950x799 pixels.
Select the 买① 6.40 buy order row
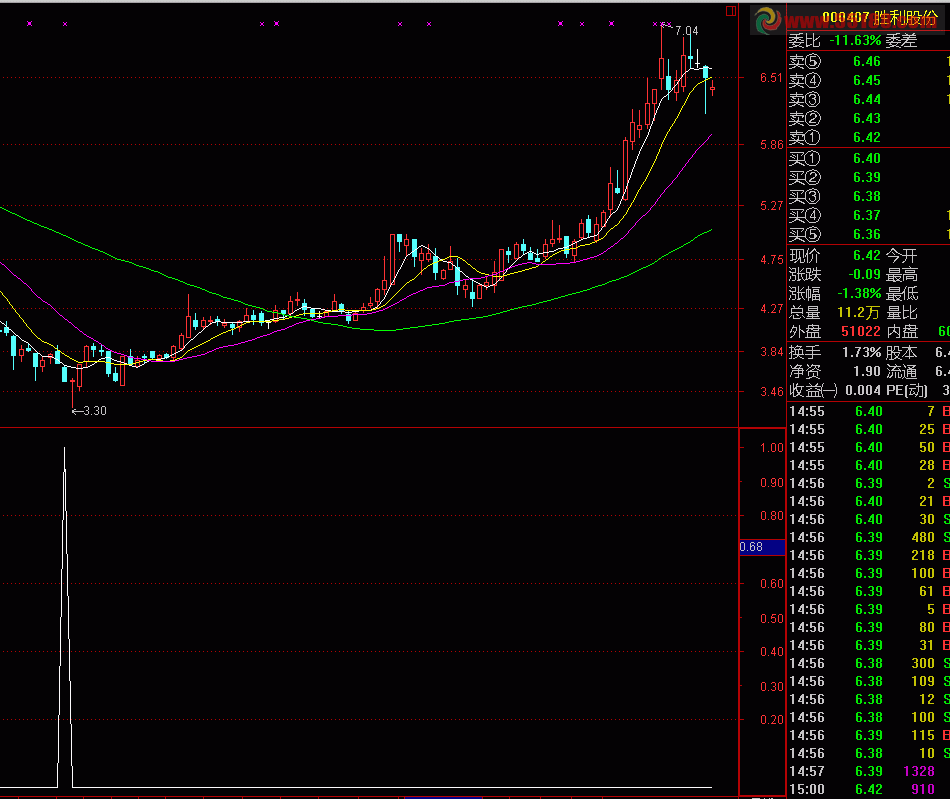coord(869,159)
